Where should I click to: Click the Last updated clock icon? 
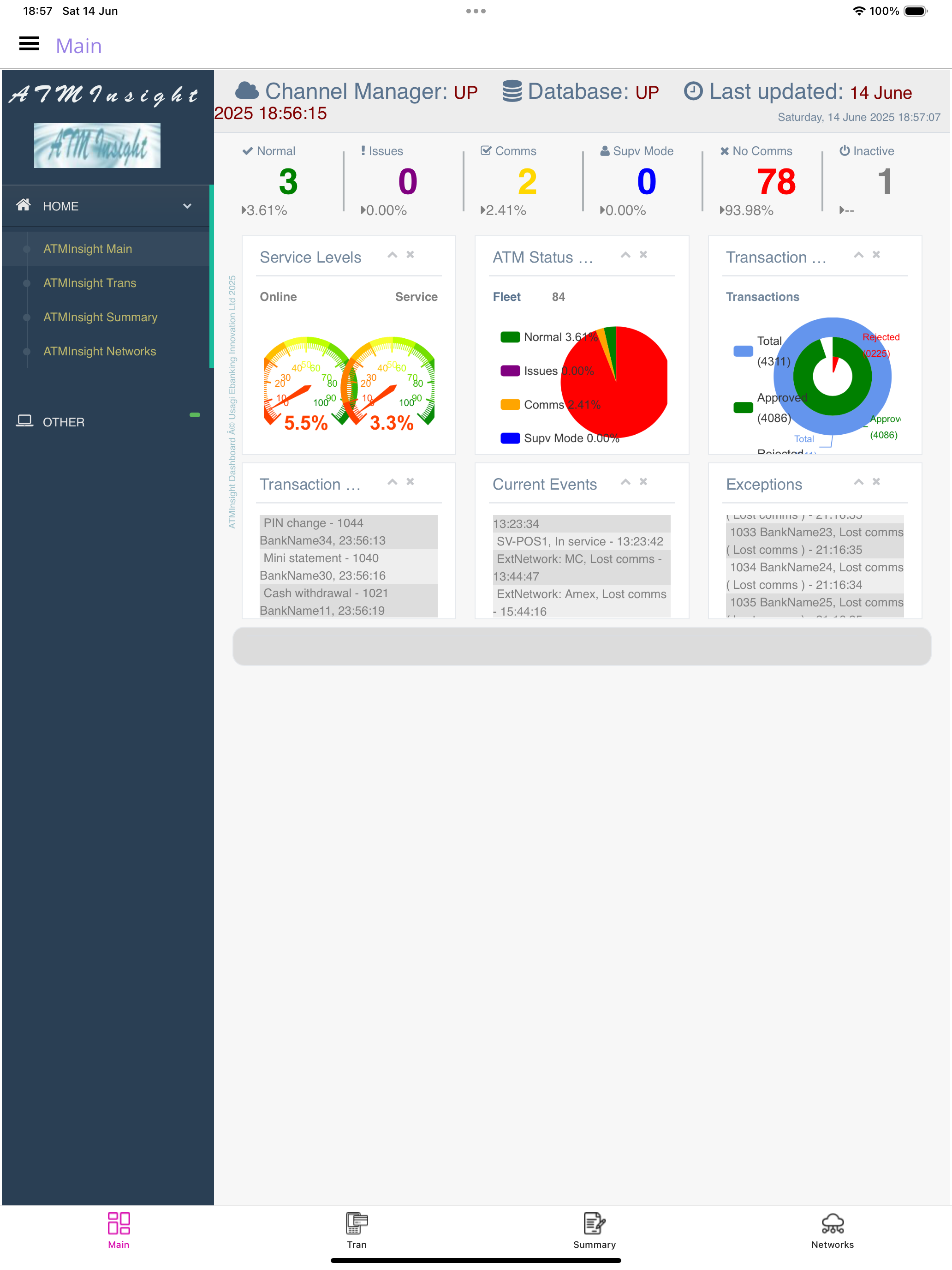coord(693,91)
